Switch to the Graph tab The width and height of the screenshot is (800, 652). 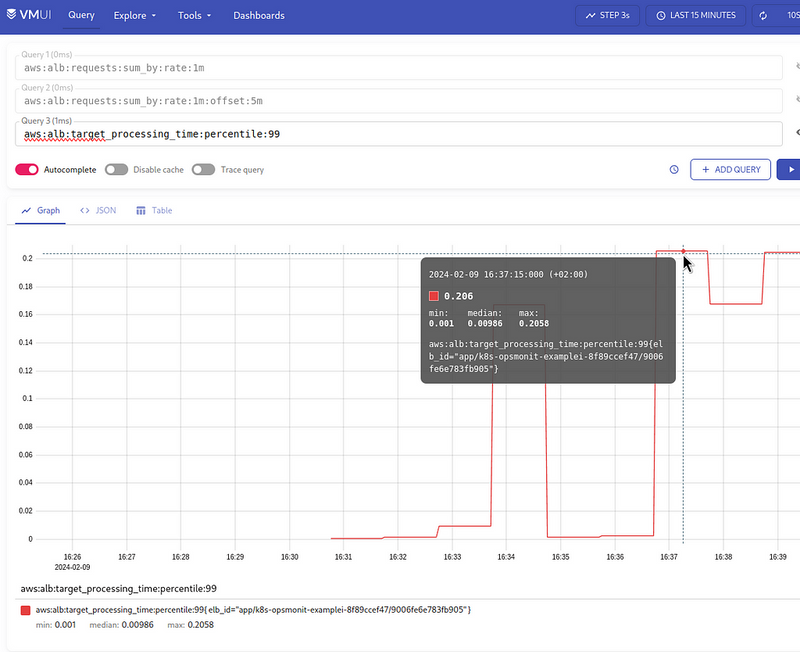tap(41, 211)
